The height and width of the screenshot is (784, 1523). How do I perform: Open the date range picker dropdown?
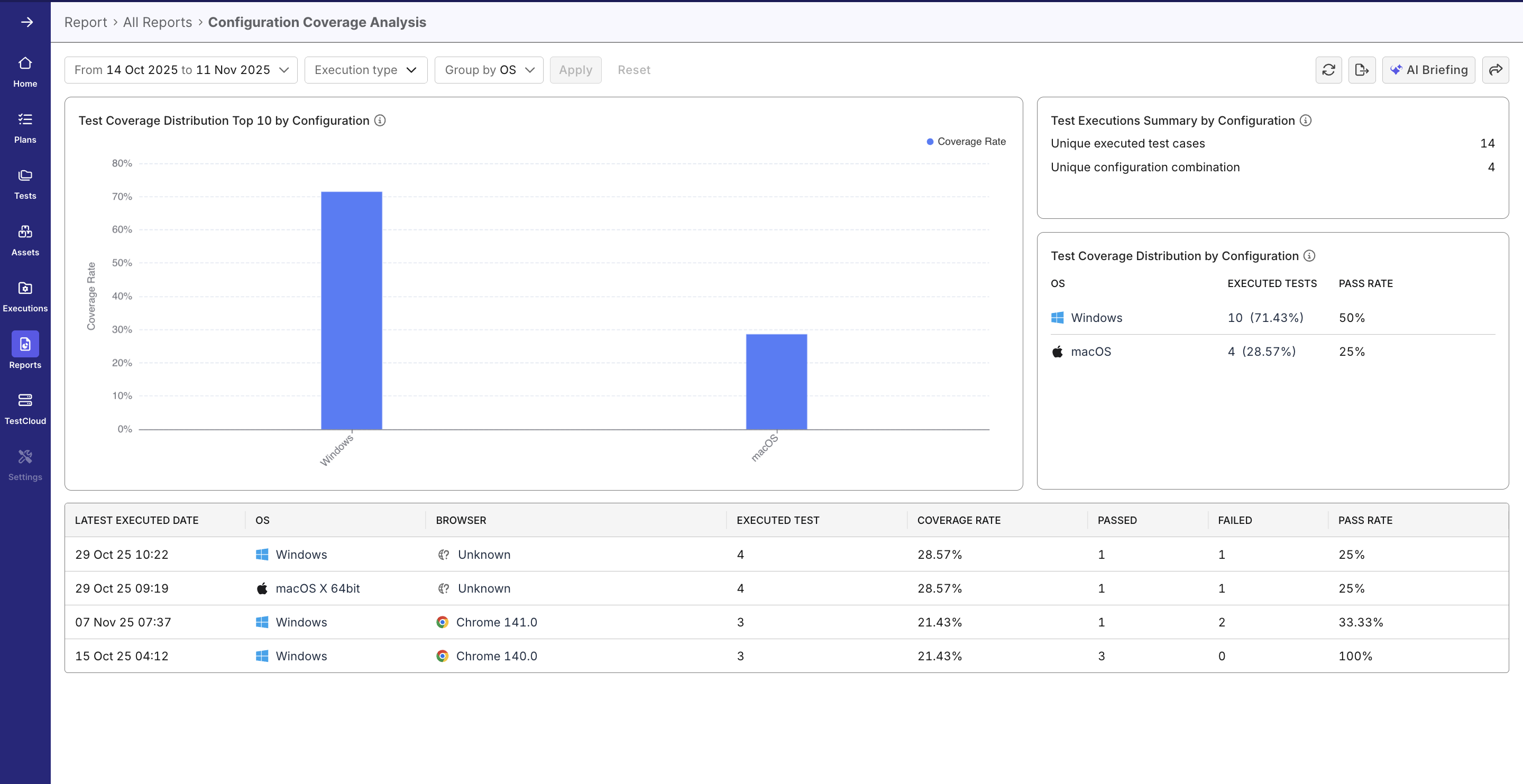[x=180, y=70]
